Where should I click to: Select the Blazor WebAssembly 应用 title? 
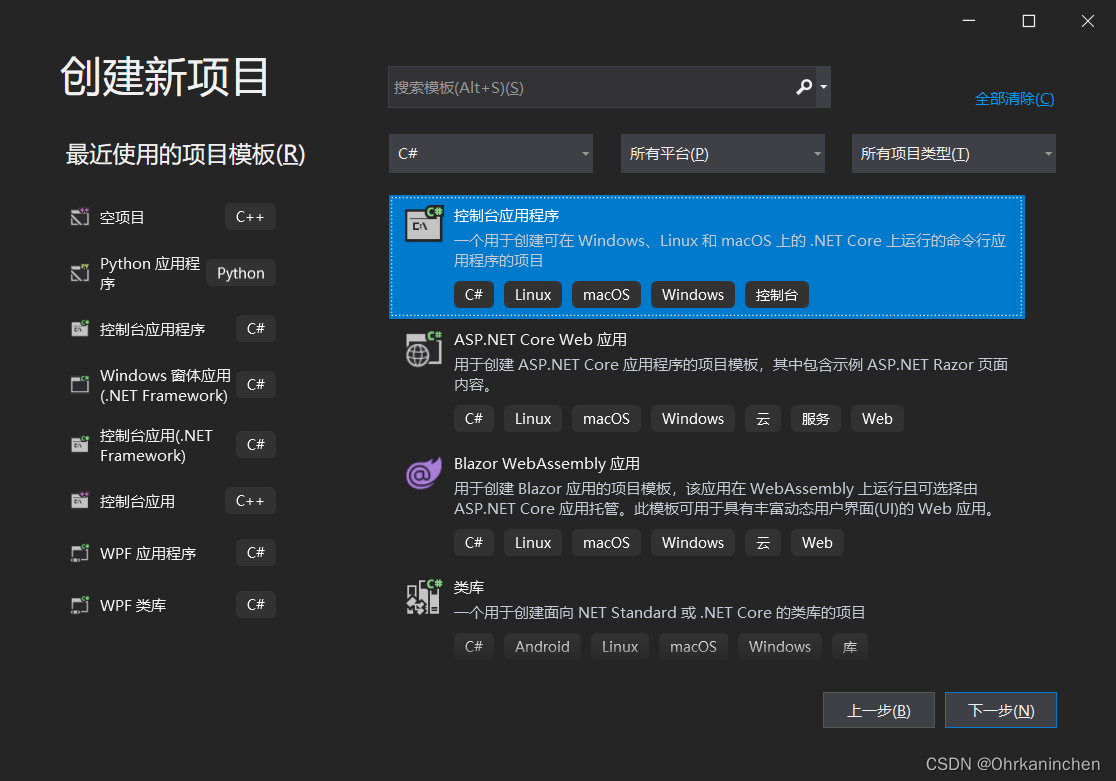point(547,463)
